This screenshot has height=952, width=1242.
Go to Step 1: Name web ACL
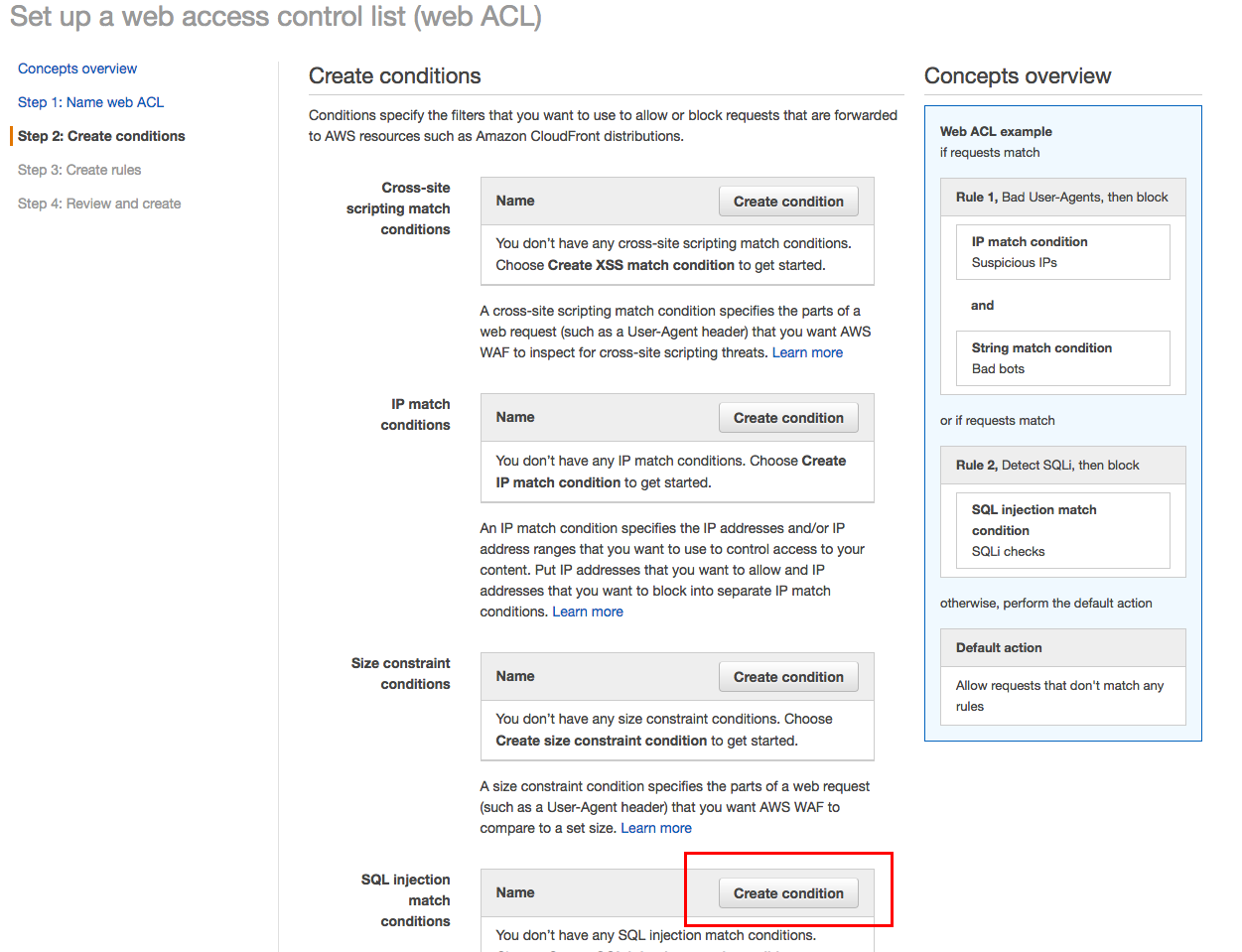[90, 102]
